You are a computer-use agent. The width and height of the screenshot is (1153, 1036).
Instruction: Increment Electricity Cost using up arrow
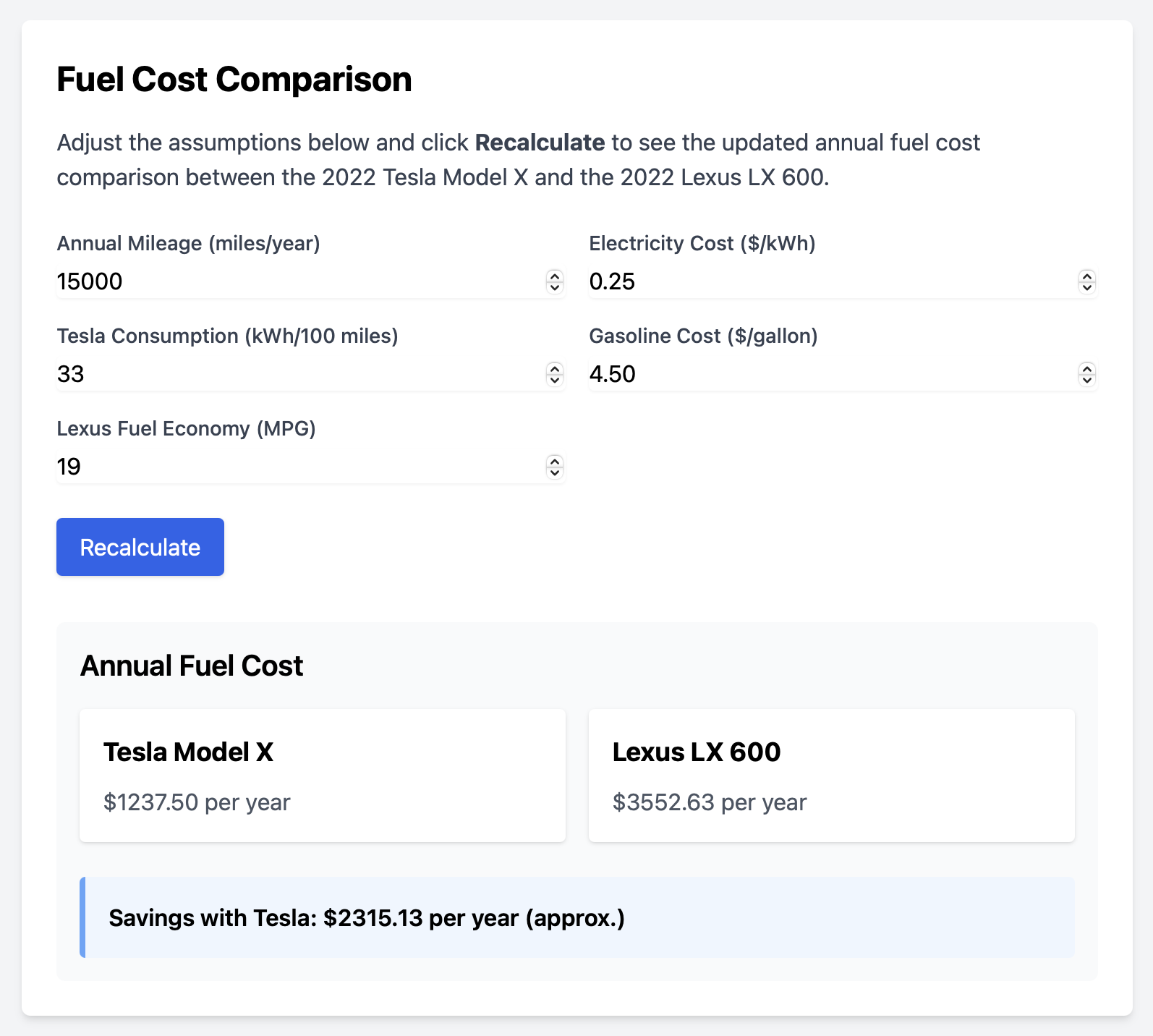1086,276
